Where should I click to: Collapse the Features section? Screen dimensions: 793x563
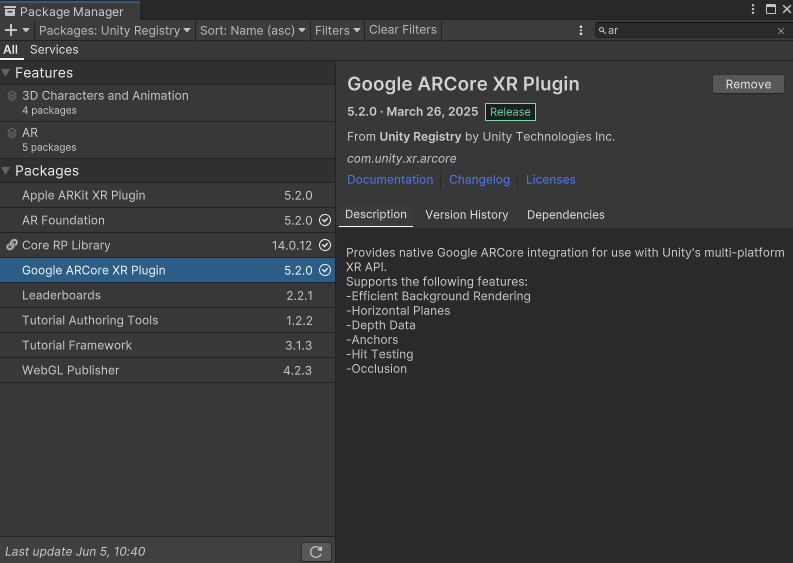click(x=6, y=73)
